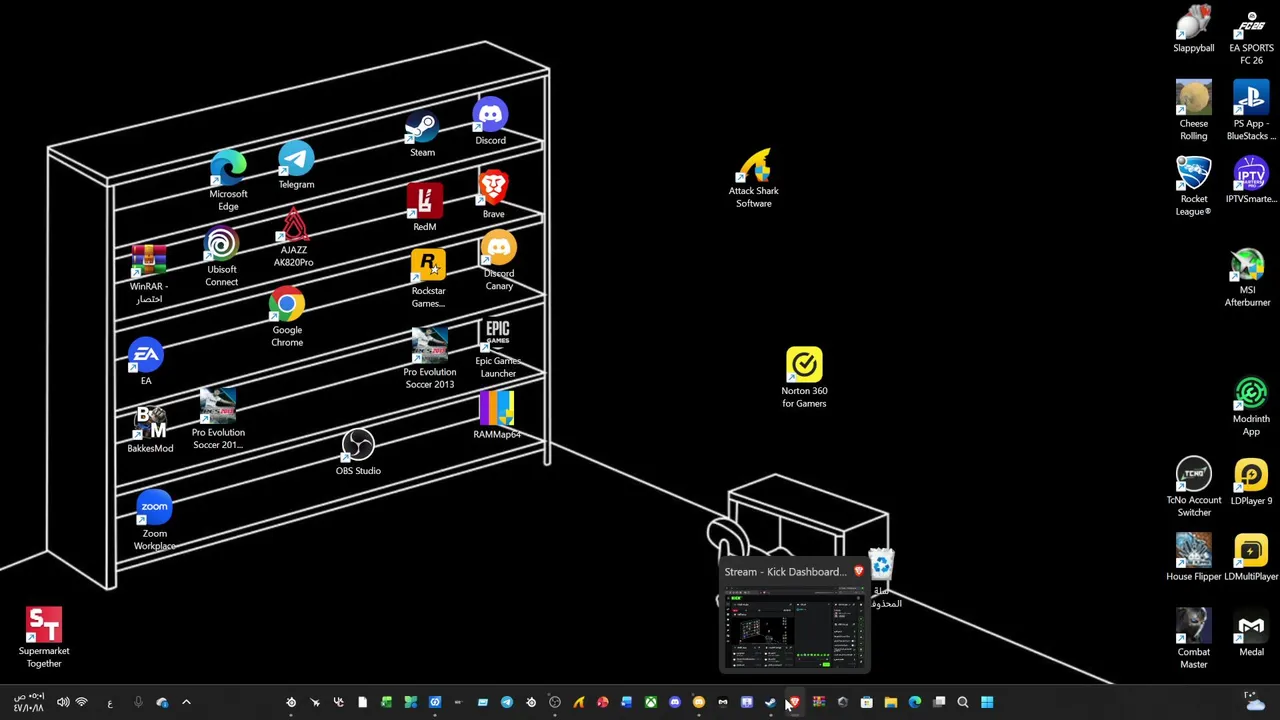Select the Slappyball game icon
The height and width of the screenshot is (720, 1280).
click(x=1194, y=22)
